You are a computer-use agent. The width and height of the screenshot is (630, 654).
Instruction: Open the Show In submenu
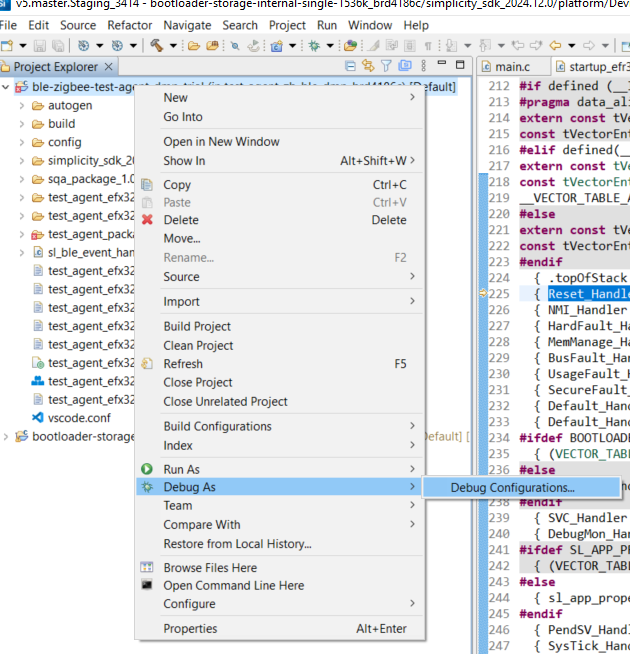pos(280,161)
